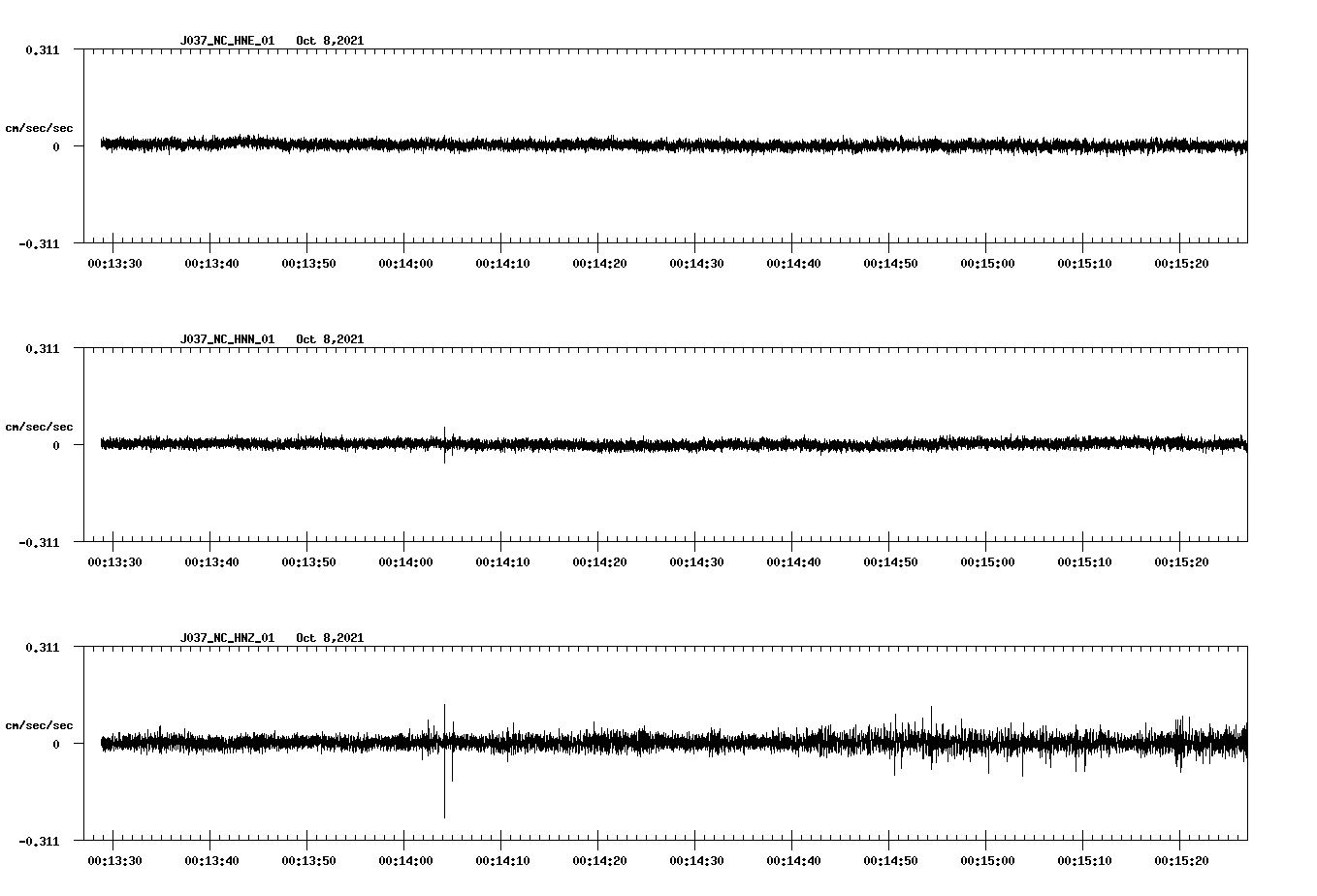Click the small spike on HNN trace near 00:14:04
The width and height of the screenshot is (1317, 896).
[444, 445]
